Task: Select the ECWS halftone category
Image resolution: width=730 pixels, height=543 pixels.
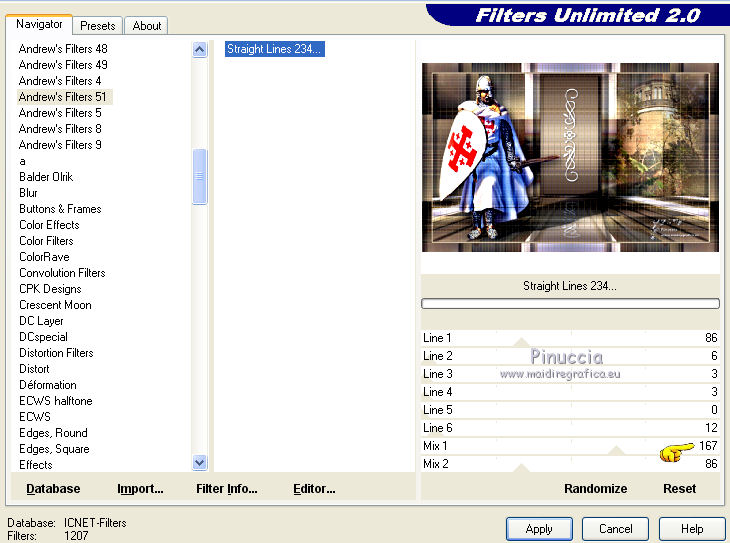Action: [x=56, y=401]
